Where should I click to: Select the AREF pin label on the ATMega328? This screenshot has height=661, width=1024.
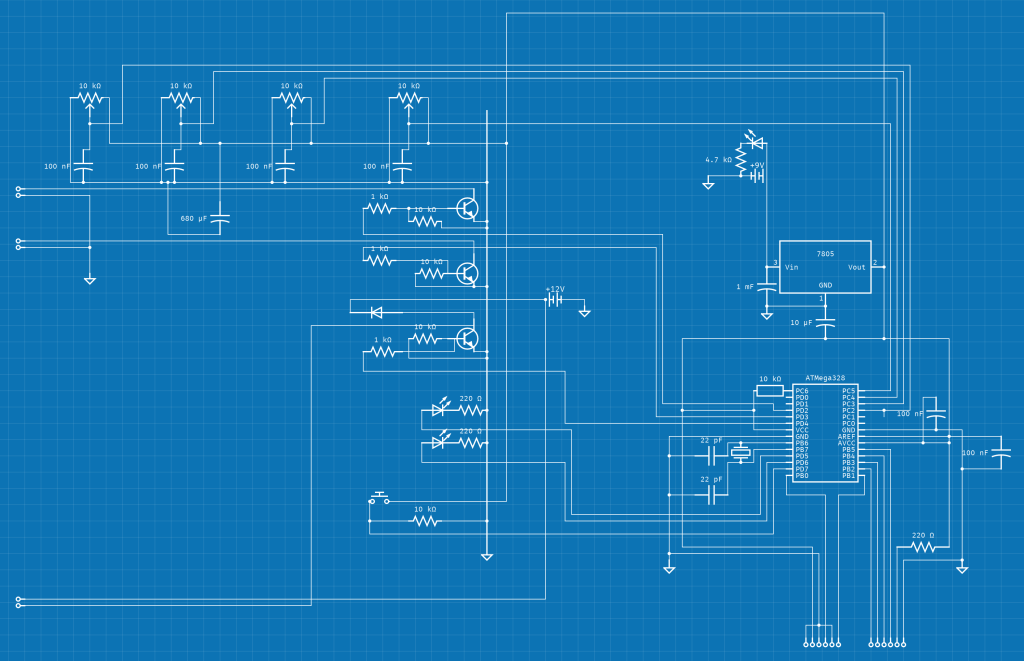pyautogui.click(x=846, y=436)
